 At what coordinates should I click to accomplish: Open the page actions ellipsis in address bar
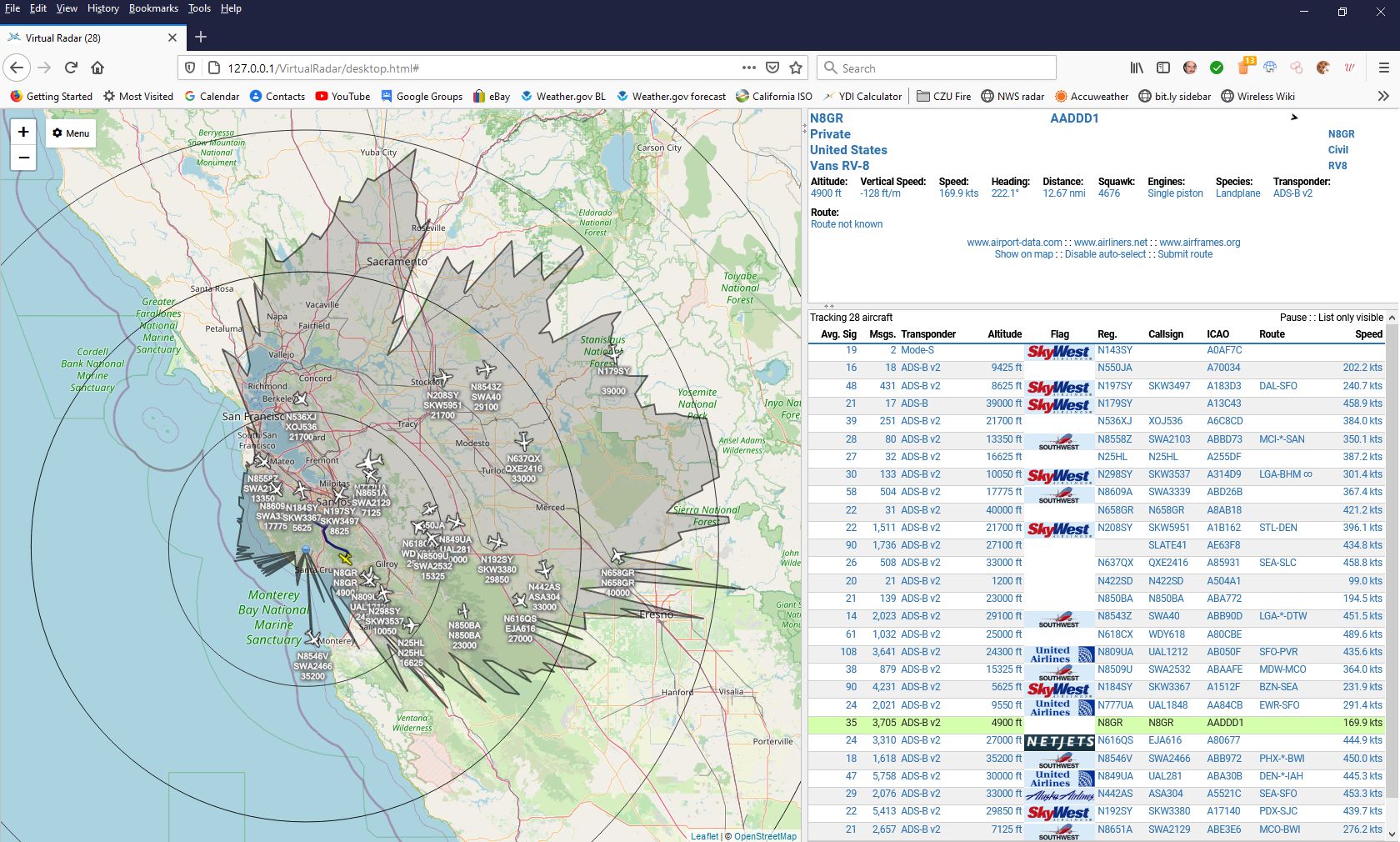point(748,68)
